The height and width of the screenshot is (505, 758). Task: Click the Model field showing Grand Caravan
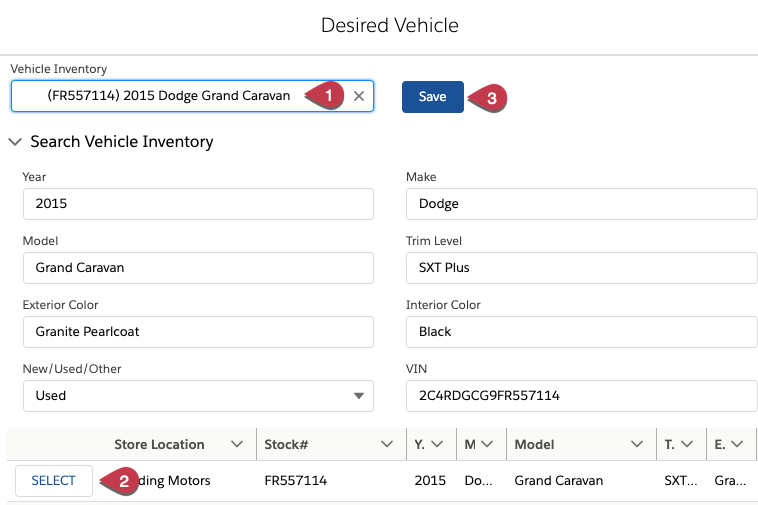(x=198, y=268)
